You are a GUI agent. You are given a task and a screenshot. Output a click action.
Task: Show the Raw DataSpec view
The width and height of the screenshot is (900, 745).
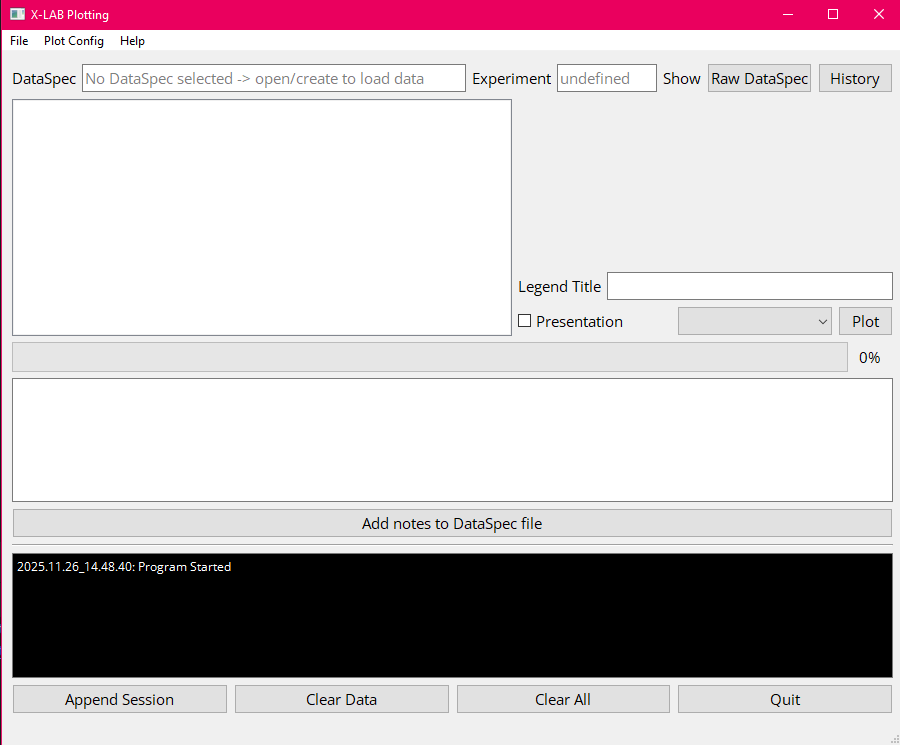tap(759, 77)
